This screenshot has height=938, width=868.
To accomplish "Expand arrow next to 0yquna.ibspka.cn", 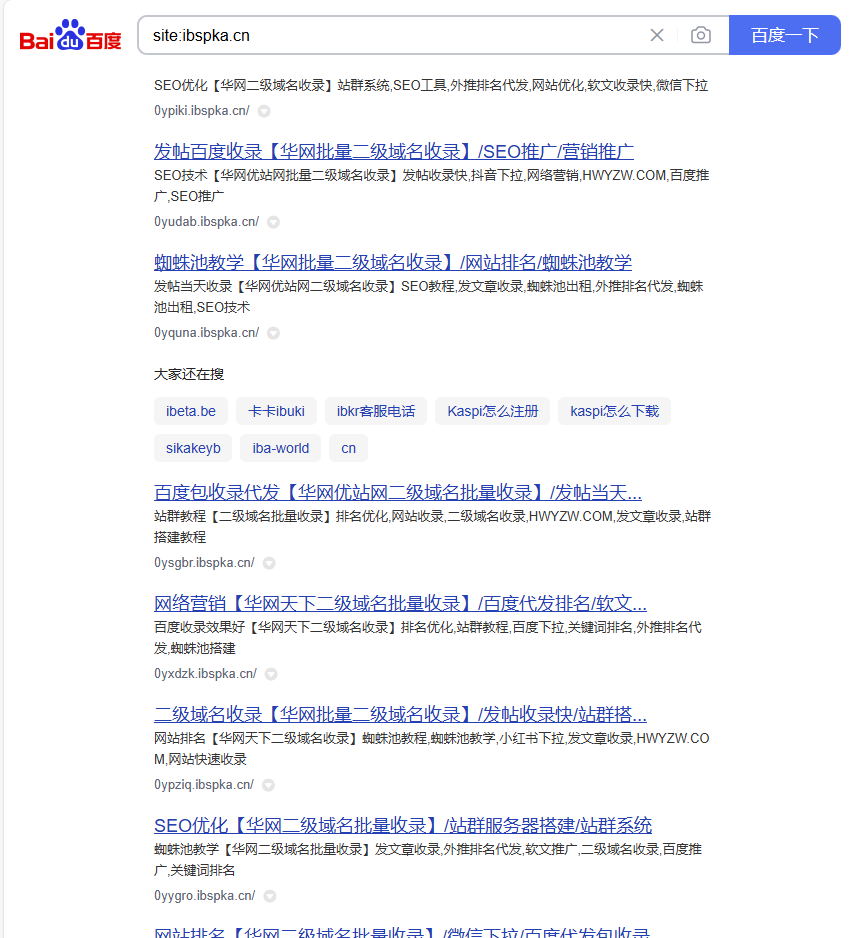I will click(x=273, y=333).
